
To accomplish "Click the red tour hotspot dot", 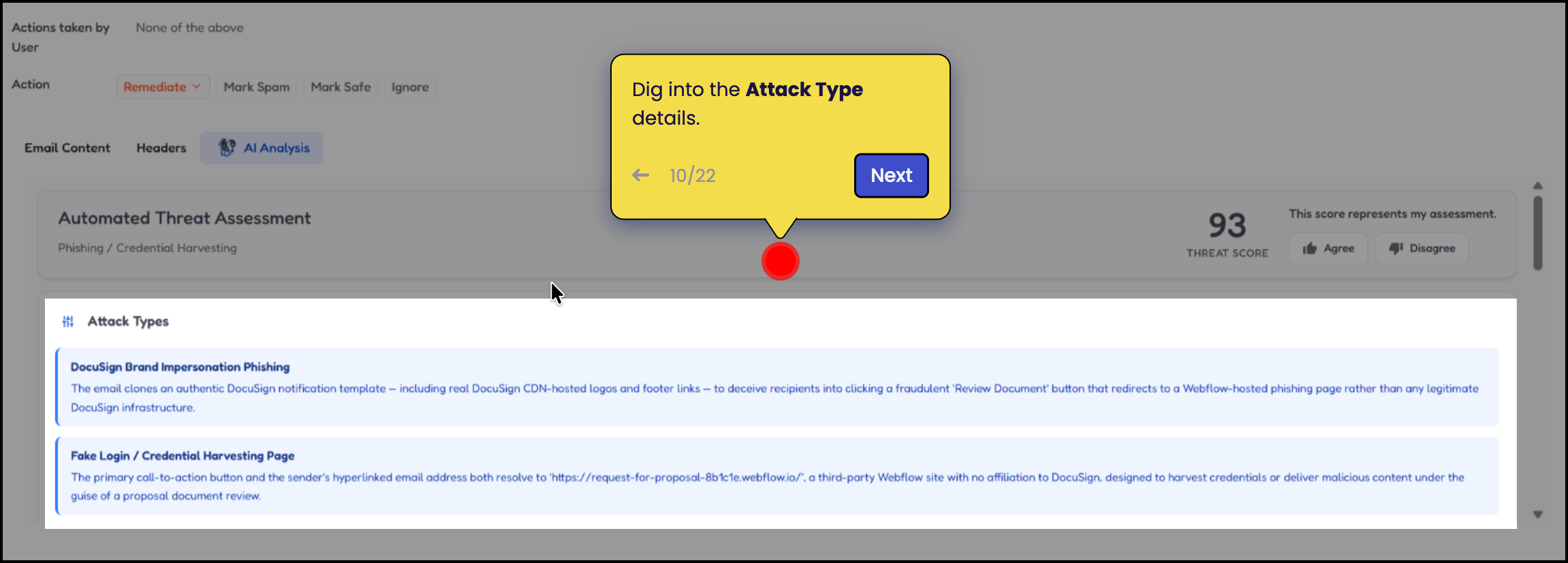I will [780, 261].
